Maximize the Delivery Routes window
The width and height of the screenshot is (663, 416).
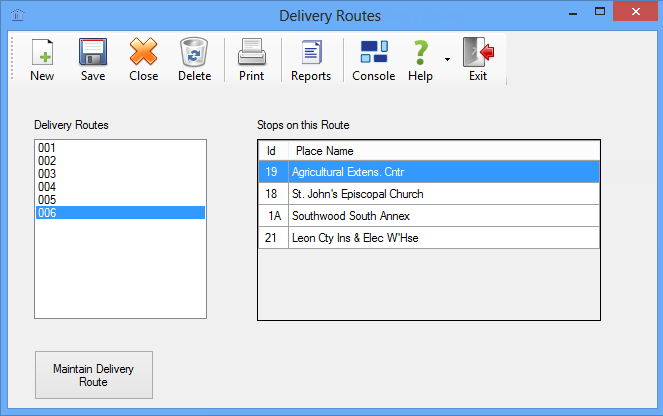coord(600,12)
